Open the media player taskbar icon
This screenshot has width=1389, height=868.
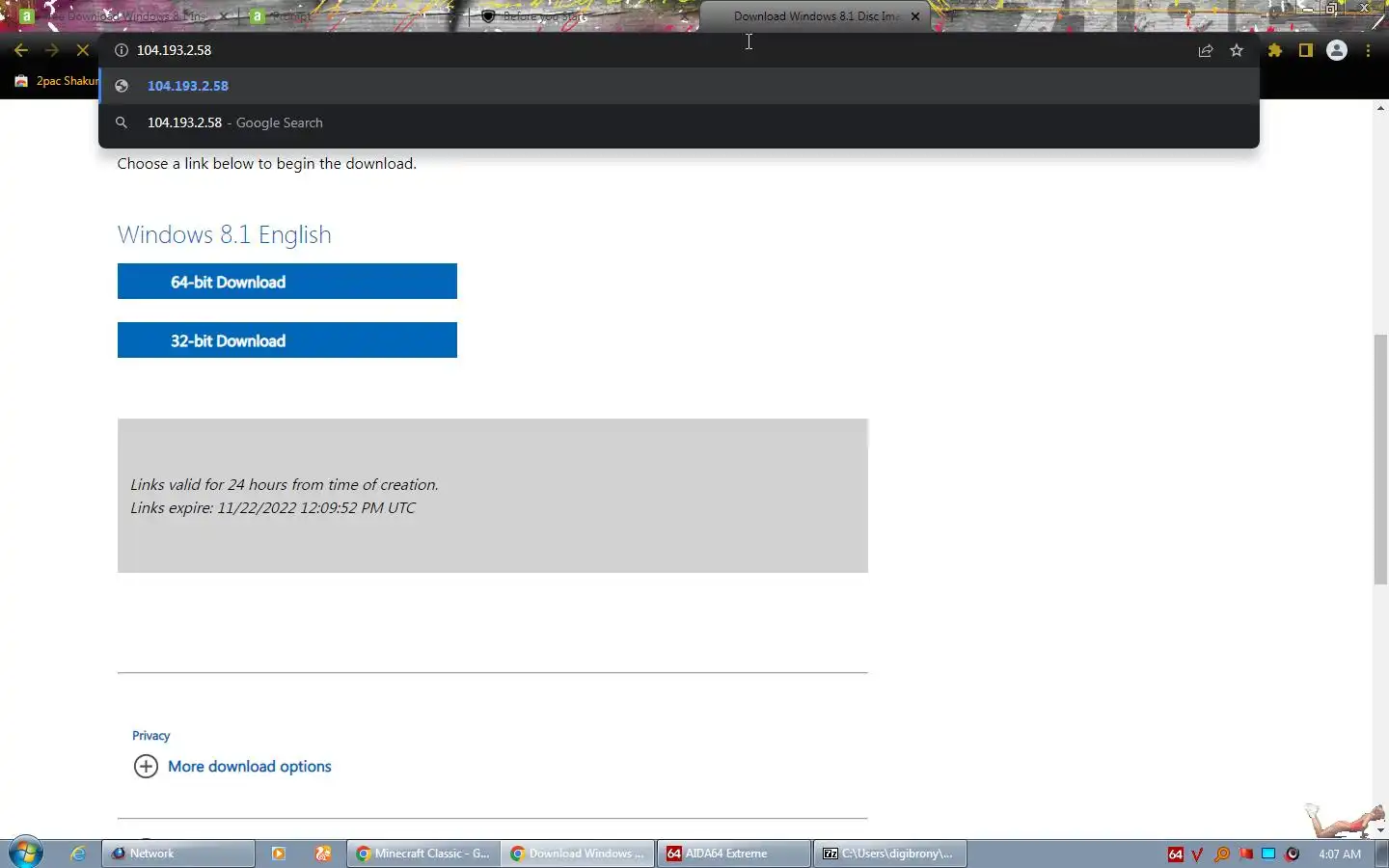coord(279,854)
